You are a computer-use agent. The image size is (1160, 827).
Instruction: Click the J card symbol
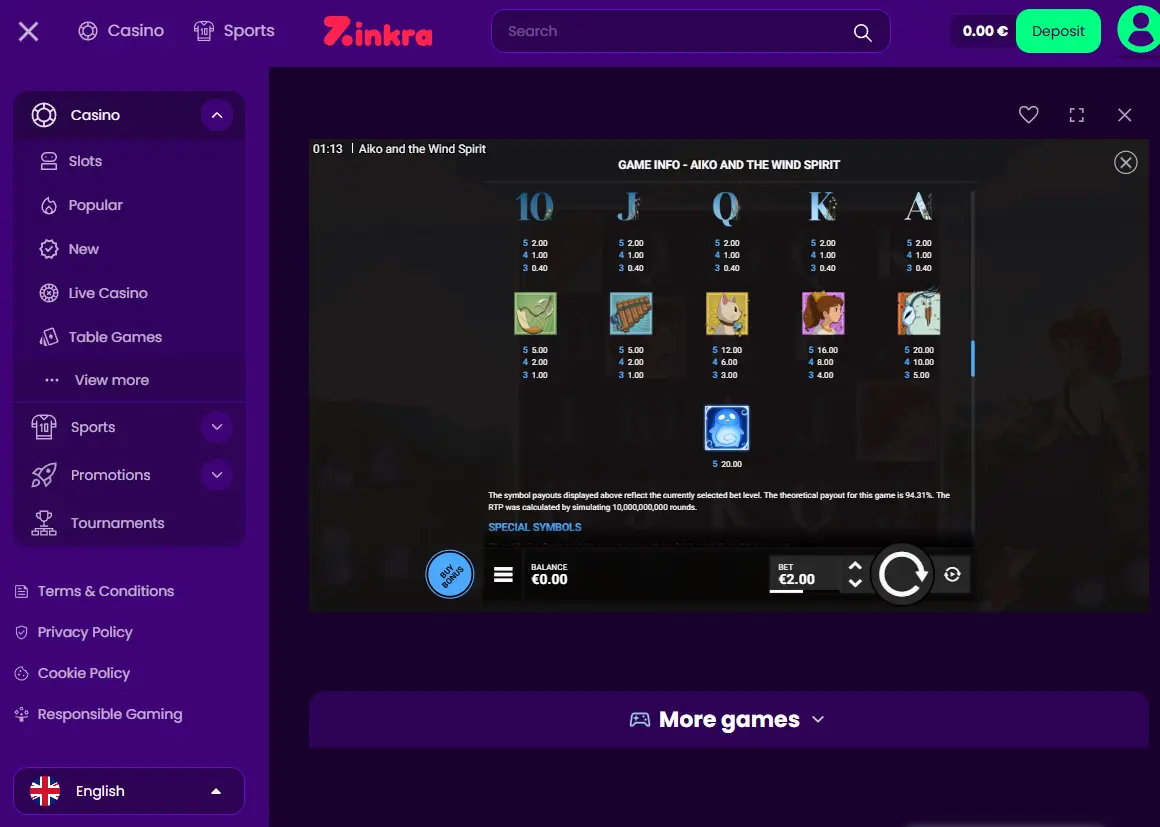pyautogui.click(x=630, y=206)
